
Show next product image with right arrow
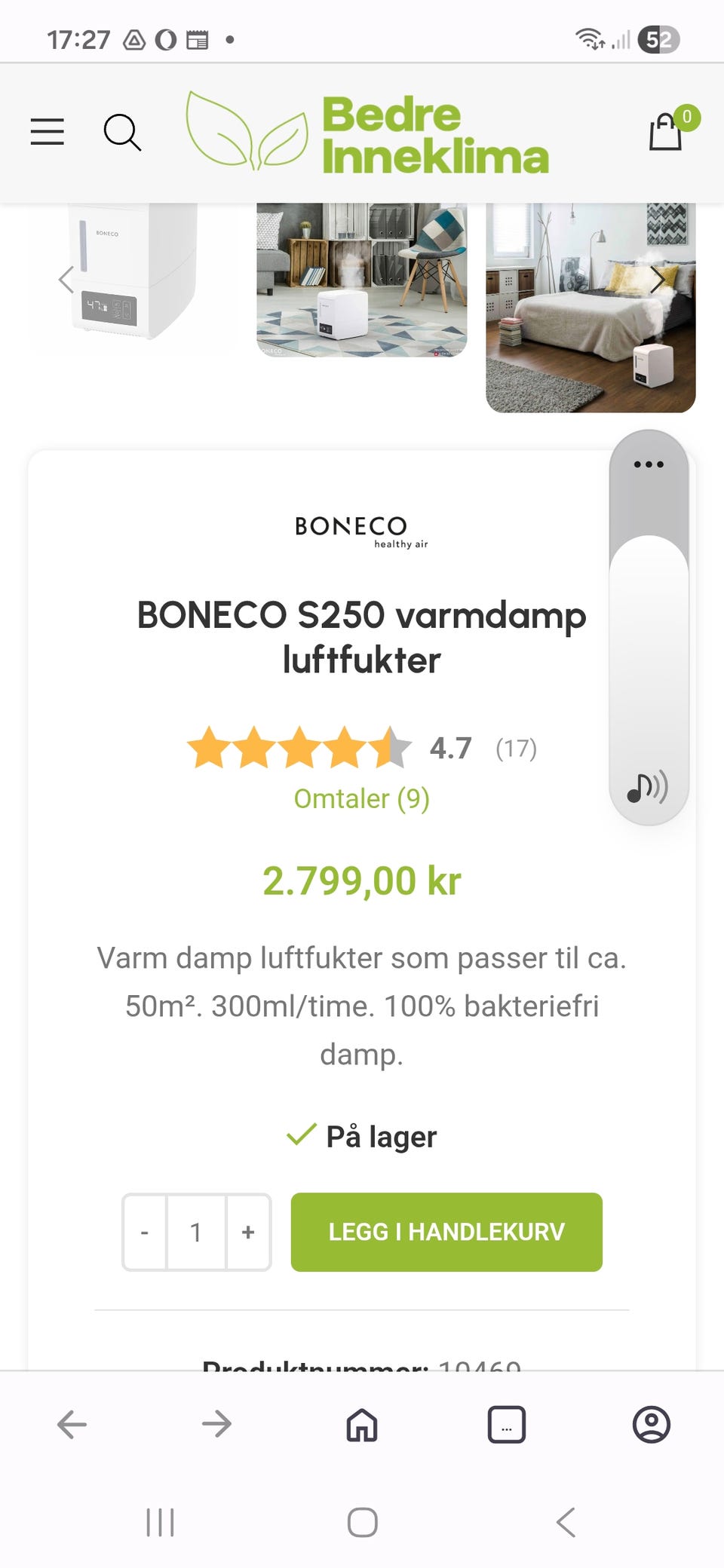click(657, 280)
